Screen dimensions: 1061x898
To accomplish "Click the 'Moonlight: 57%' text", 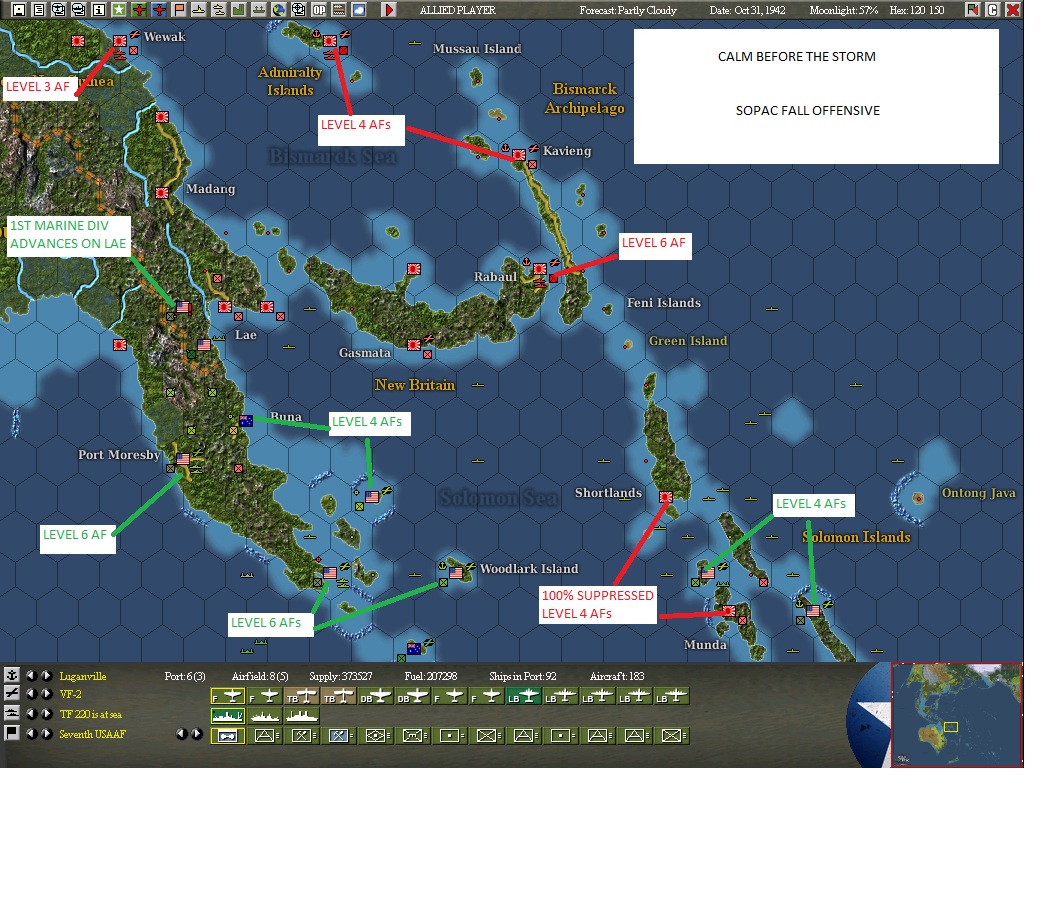I will [x=843, y=10].
